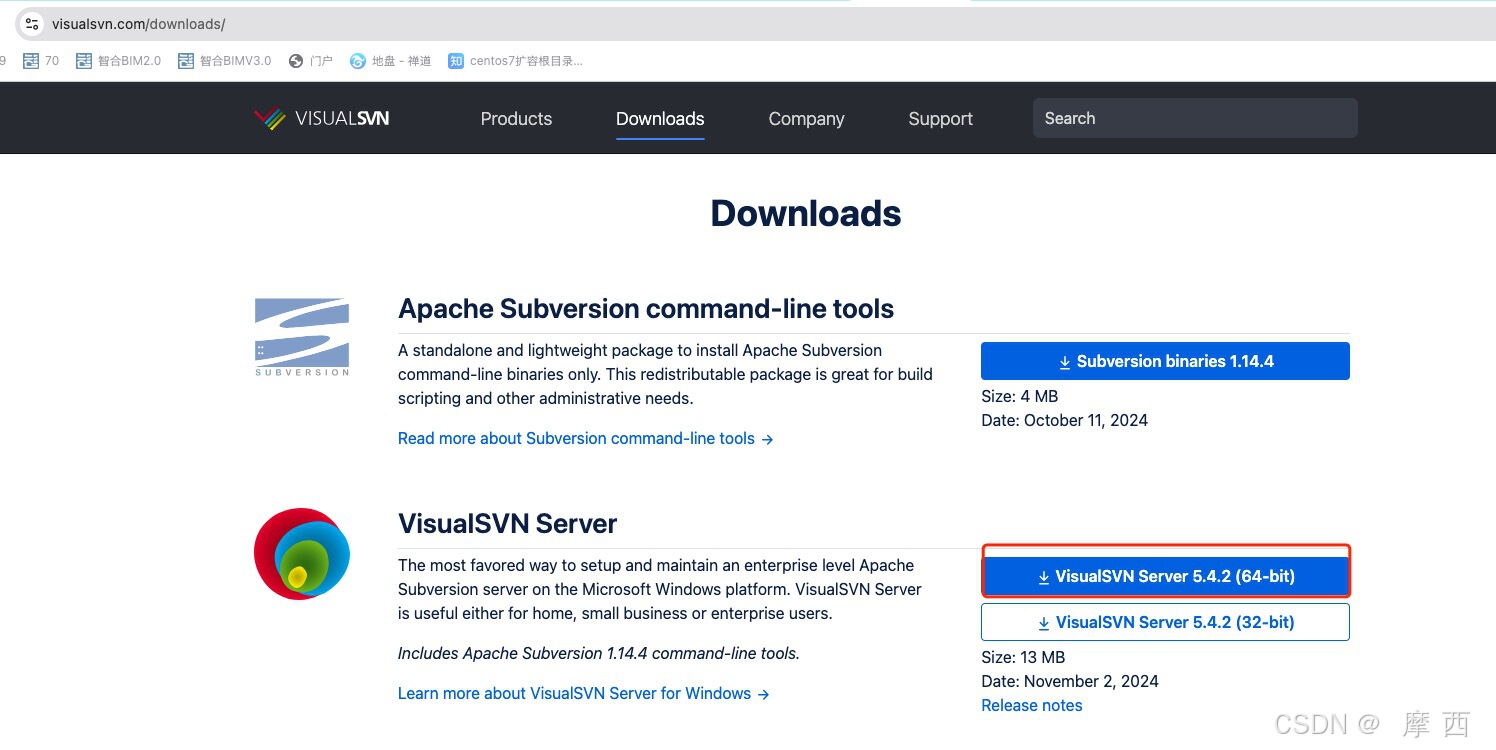Click the 'Date: October 11, 2024' text
This screenshot has width=1496, height=750.
click(1064, 420)
